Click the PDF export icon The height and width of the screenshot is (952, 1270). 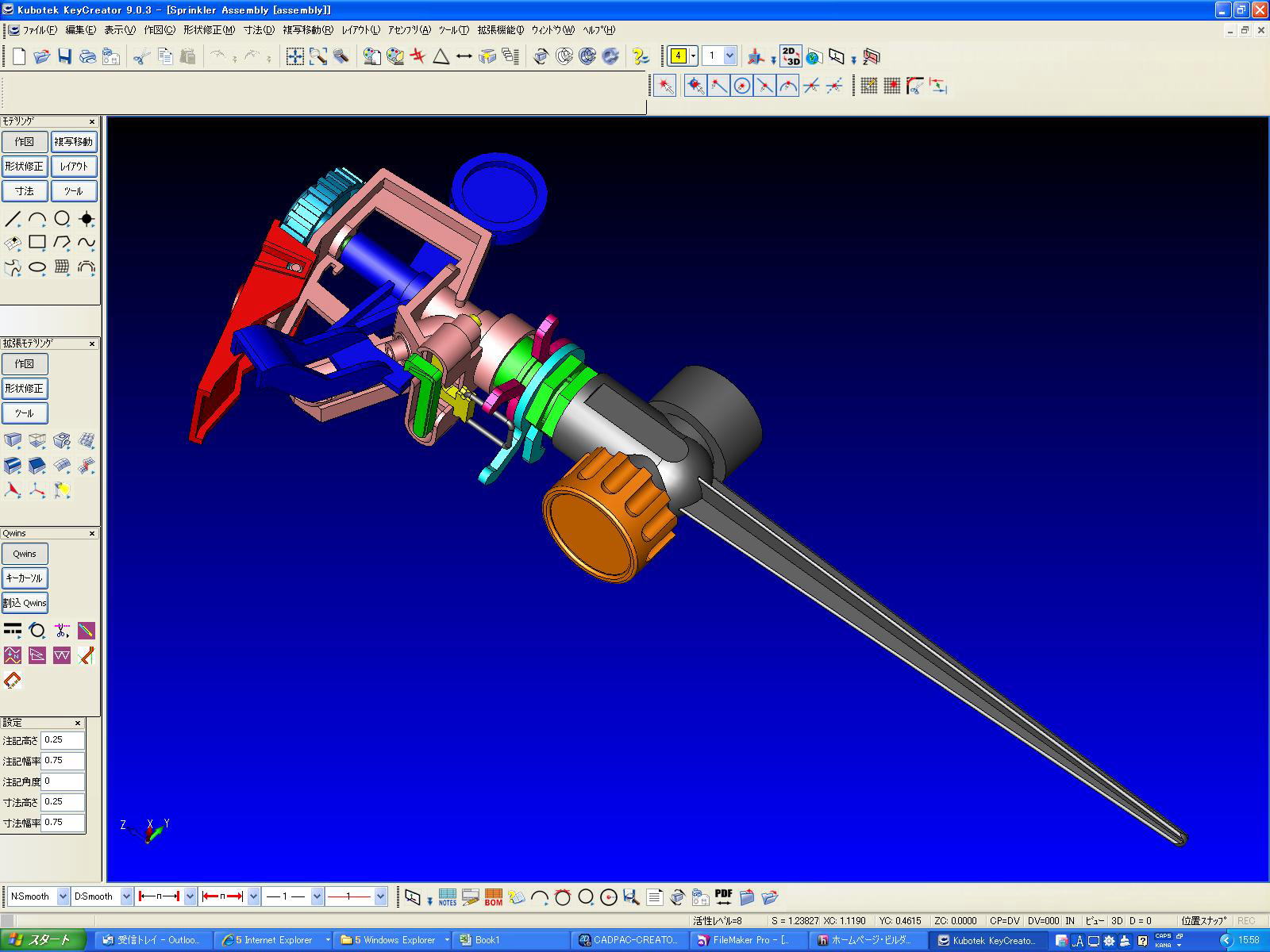click(x=723, y=897)
